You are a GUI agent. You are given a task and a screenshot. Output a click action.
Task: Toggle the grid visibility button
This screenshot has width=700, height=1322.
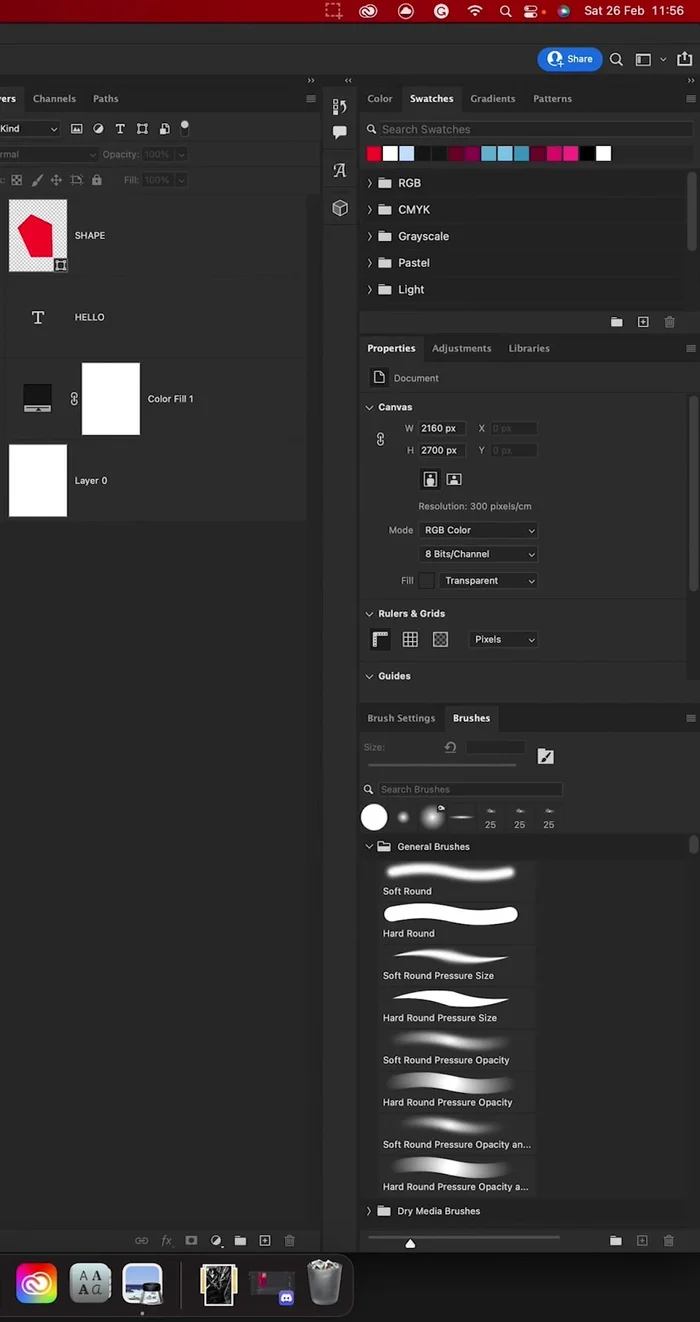(x=410, y=640)
